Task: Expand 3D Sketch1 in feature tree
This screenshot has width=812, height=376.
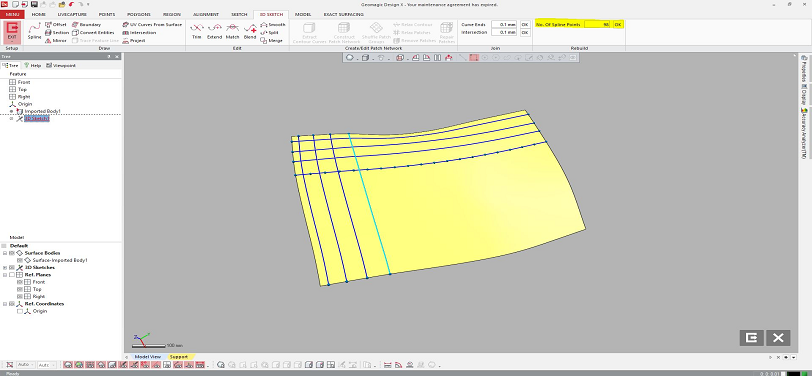Action: coord(11,119)
